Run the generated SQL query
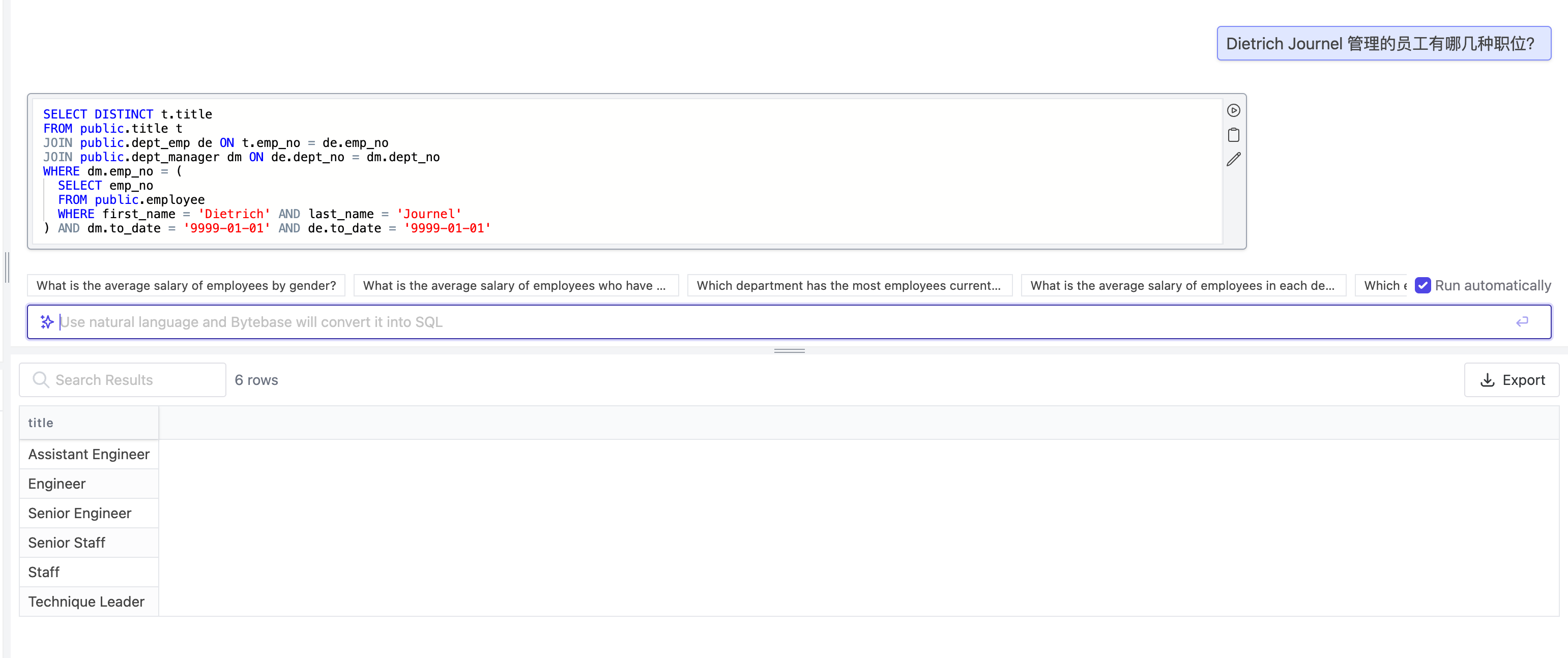Viewport: 1568px width, 658px height. tap(1233, 111)
